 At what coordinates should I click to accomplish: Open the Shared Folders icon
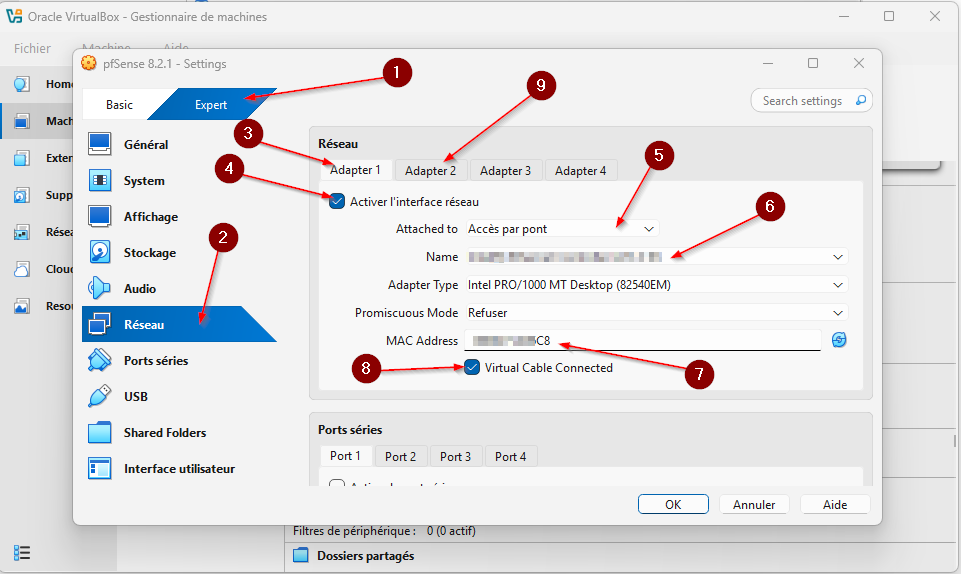(x=100, y=433)
